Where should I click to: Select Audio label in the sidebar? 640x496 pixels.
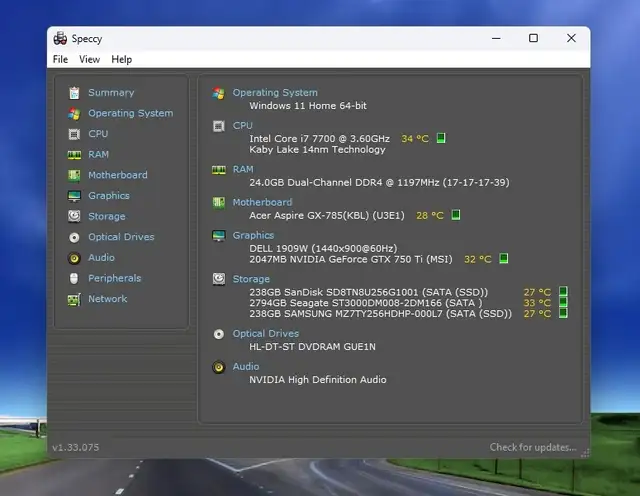pos(101,258)
